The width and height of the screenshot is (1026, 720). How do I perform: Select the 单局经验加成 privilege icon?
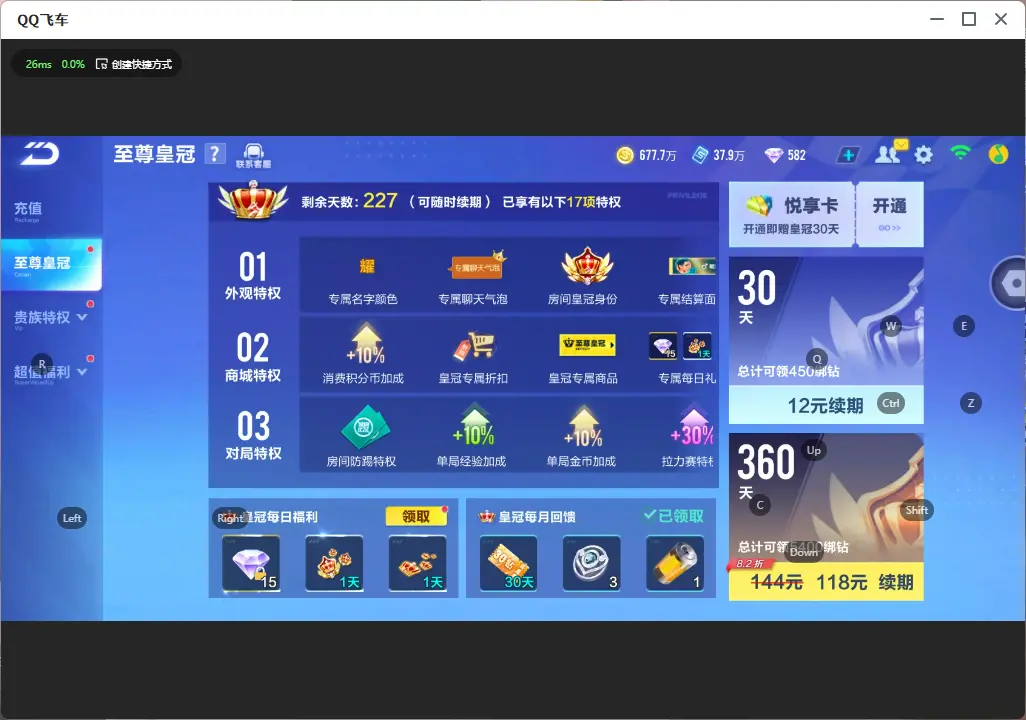point(474,426)
